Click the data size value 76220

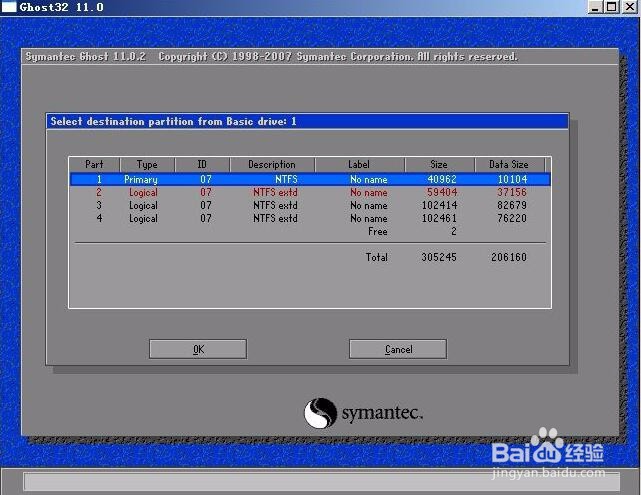pos(512,218)
